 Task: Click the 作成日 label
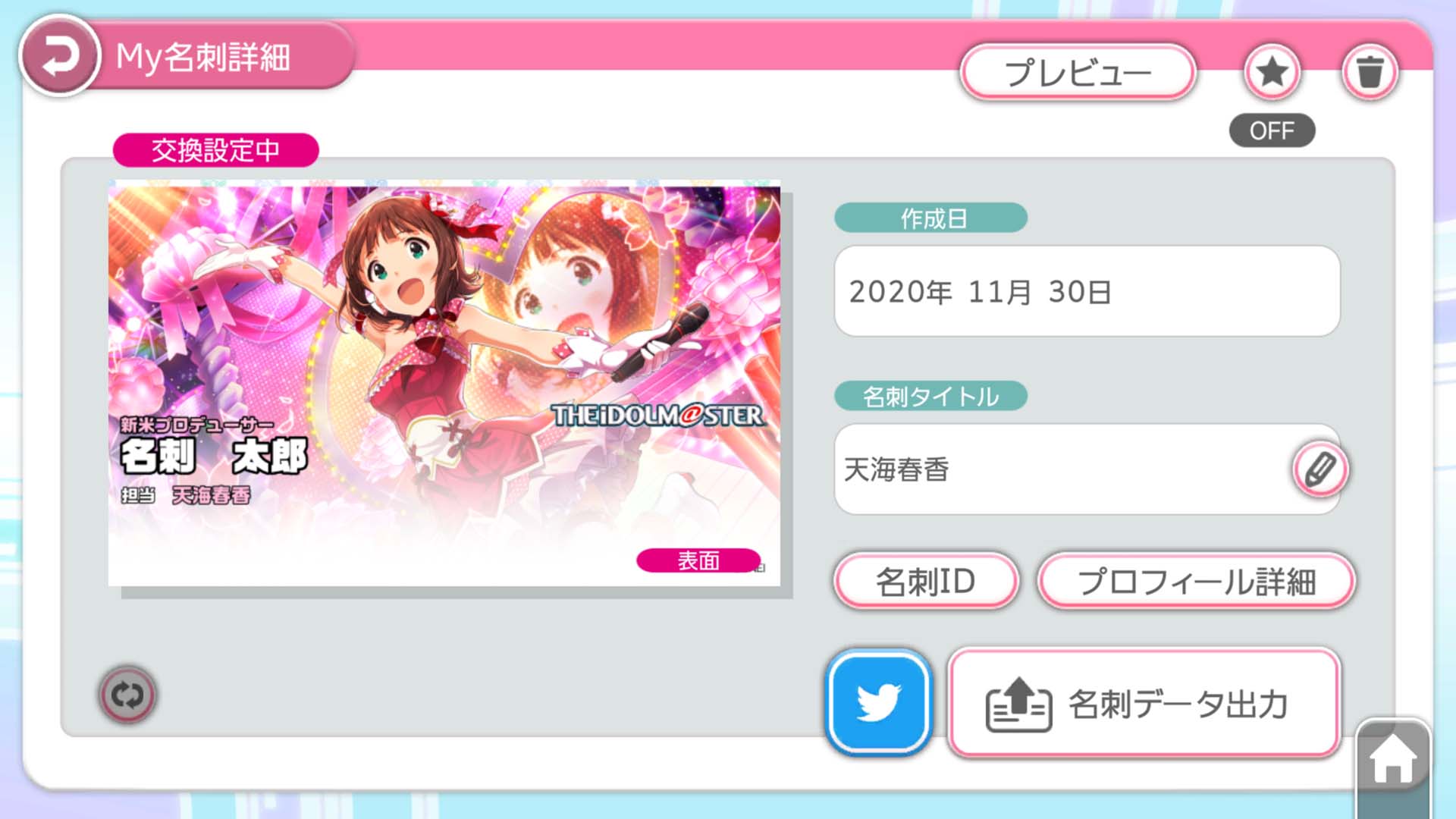[x=930, y=218]
